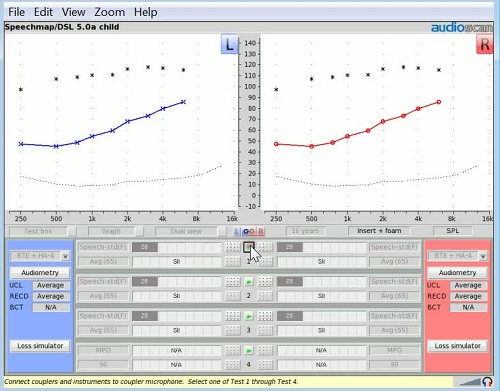Viewport: 500px width, 391px height.
Task: Open the Dual view dropdown
Action: click(x=191, y=231)
